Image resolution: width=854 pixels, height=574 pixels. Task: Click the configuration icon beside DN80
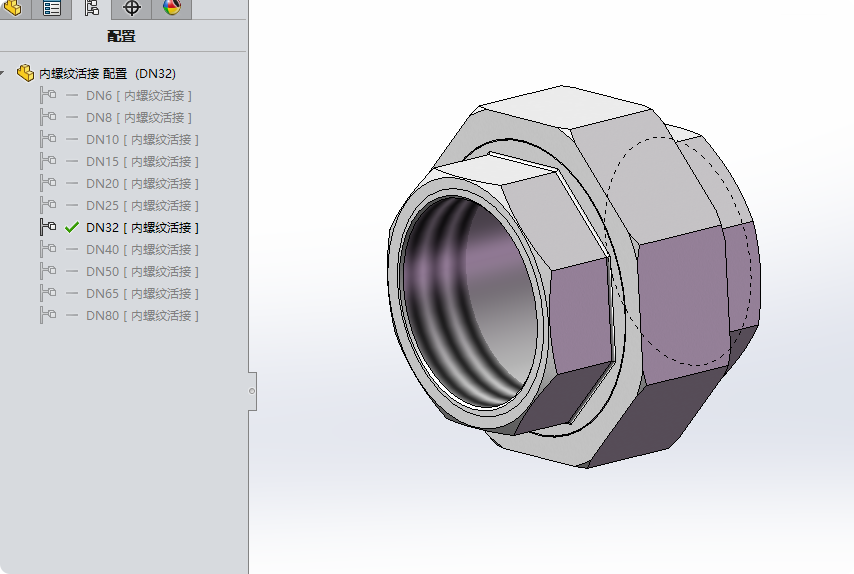coord(48,315)
